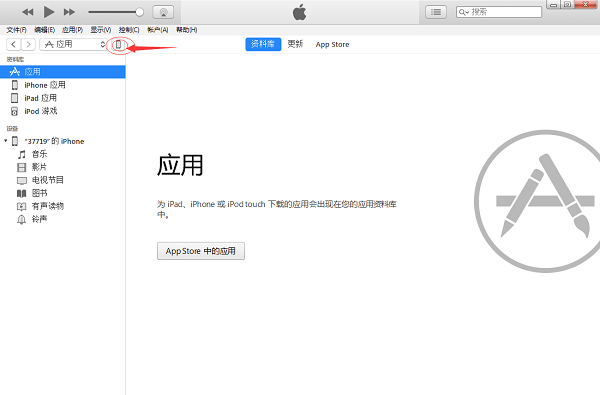Click the rewind previous track button
The width and height of the screenshot is (600, 395).
28,12
